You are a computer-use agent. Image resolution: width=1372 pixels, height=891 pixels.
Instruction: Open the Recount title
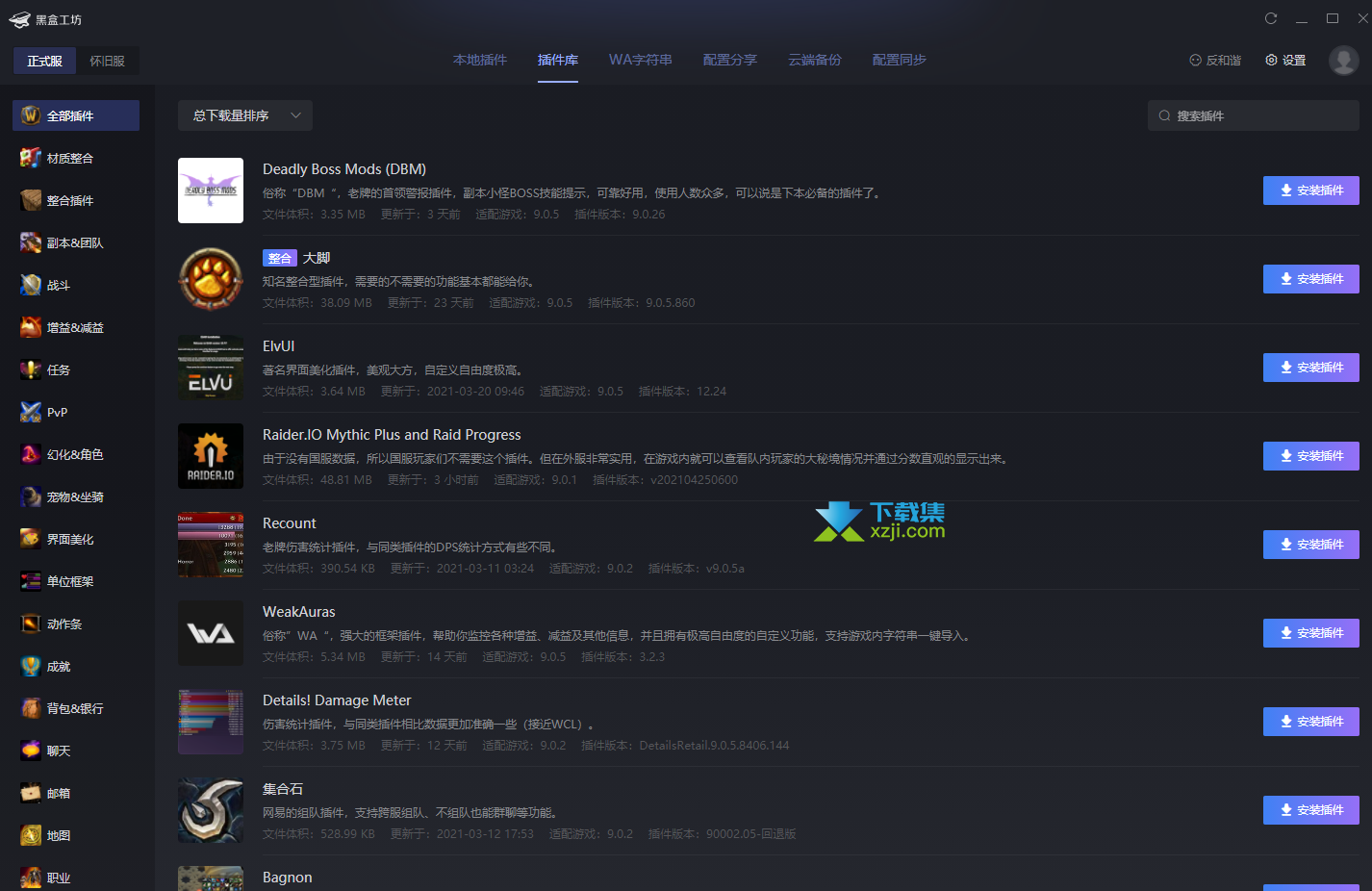coord(290,523)
